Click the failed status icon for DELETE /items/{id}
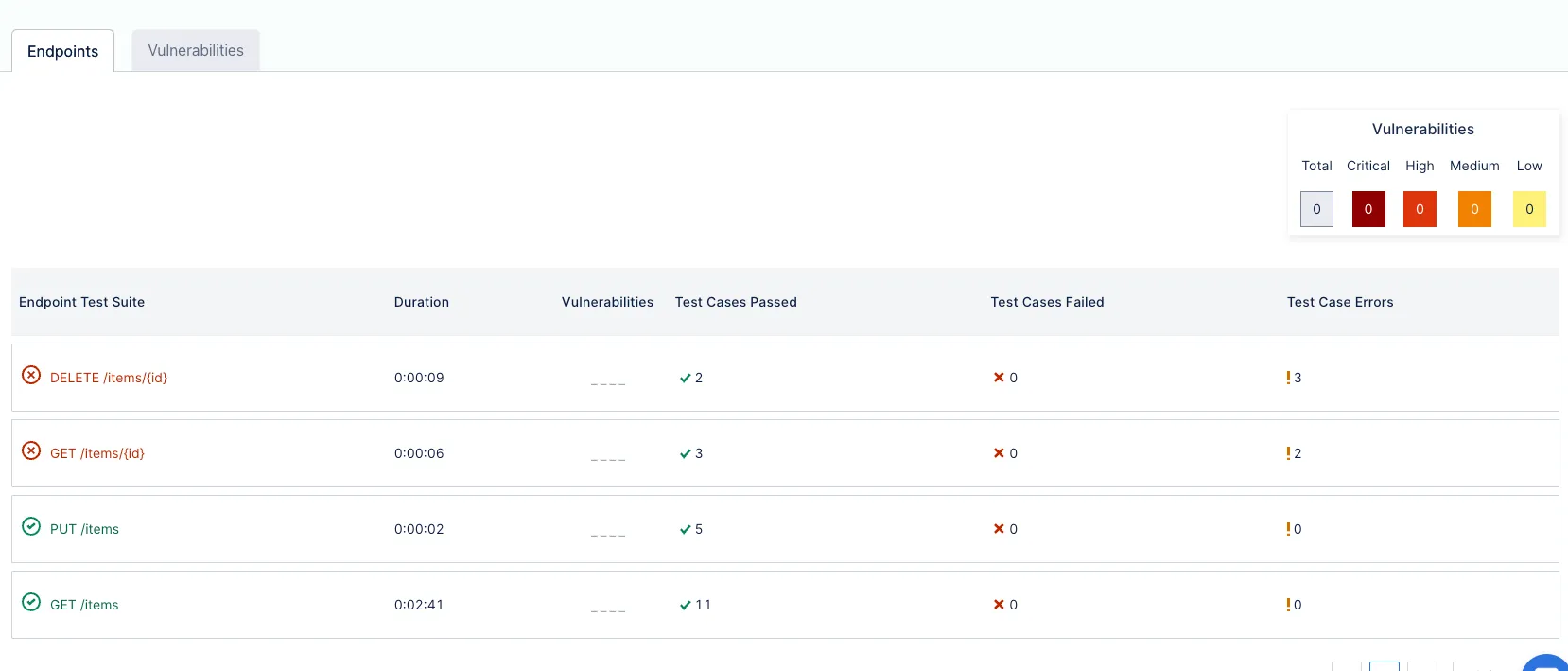This screenshot has height=671, width=1568. [31, 375]
